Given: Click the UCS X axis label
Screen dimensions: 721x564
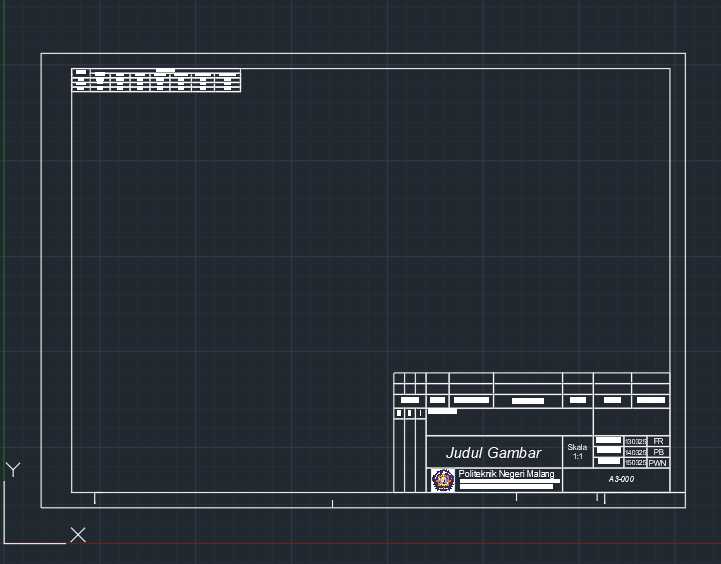Looking at the screenshot, I should 78,535.
